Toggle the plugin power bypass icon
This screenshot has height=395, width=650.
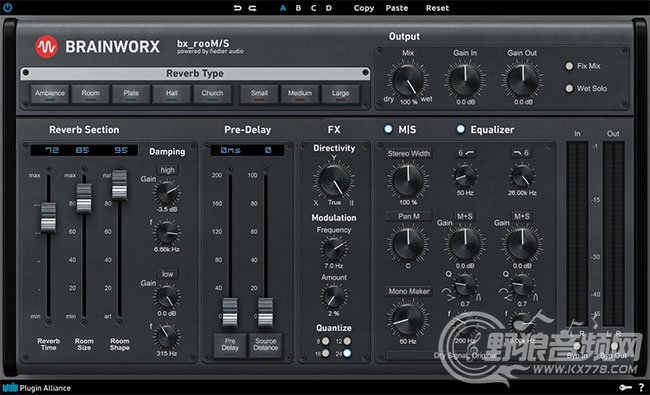[8, 7]
